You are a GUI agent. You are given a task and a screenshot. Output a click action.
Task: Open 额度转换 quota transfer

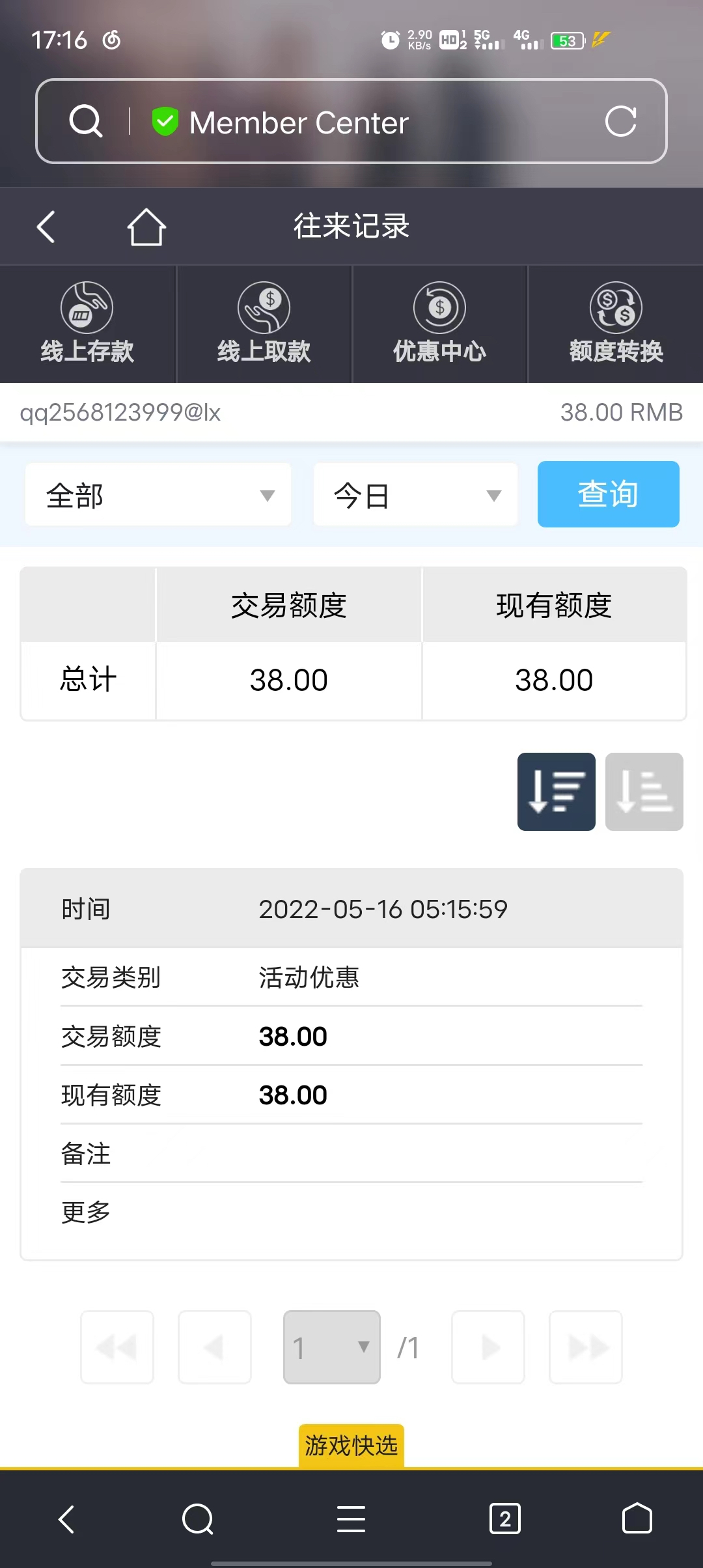pos(616,324)
